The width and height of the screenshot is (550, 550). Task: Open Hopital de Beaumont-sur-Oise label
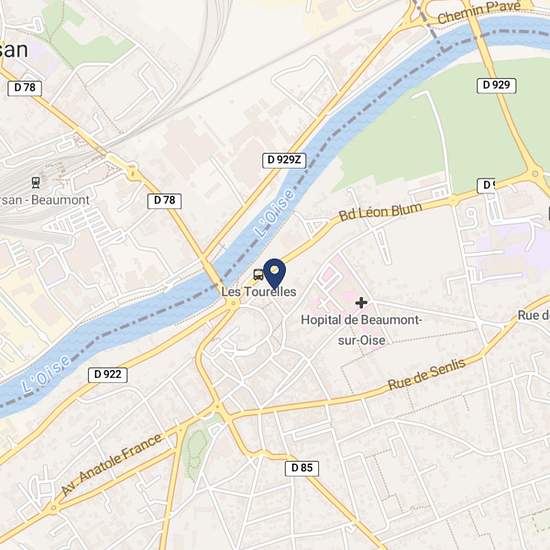361,330
